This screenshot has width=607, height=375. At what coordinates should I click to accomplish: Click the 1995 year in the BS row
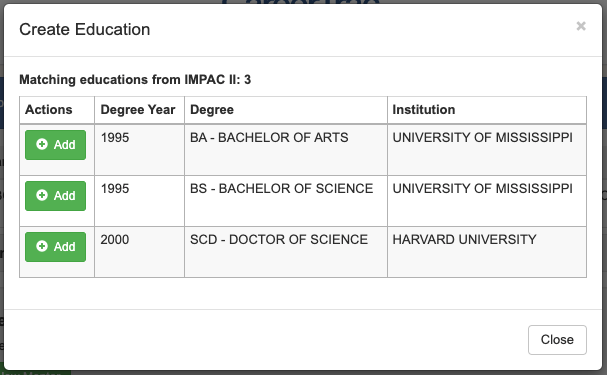[x=115, y=188]
